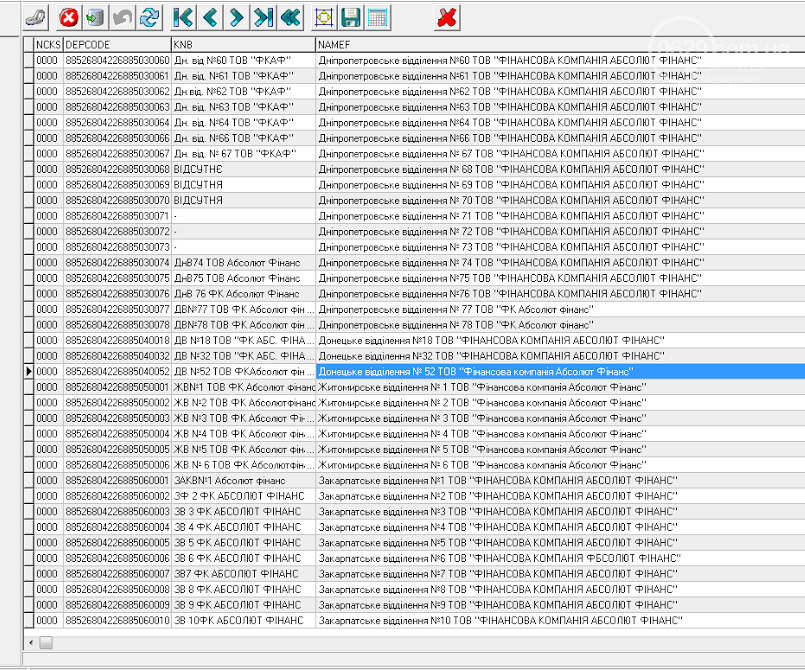Click the red X delete icon

[x=448, y=17]
